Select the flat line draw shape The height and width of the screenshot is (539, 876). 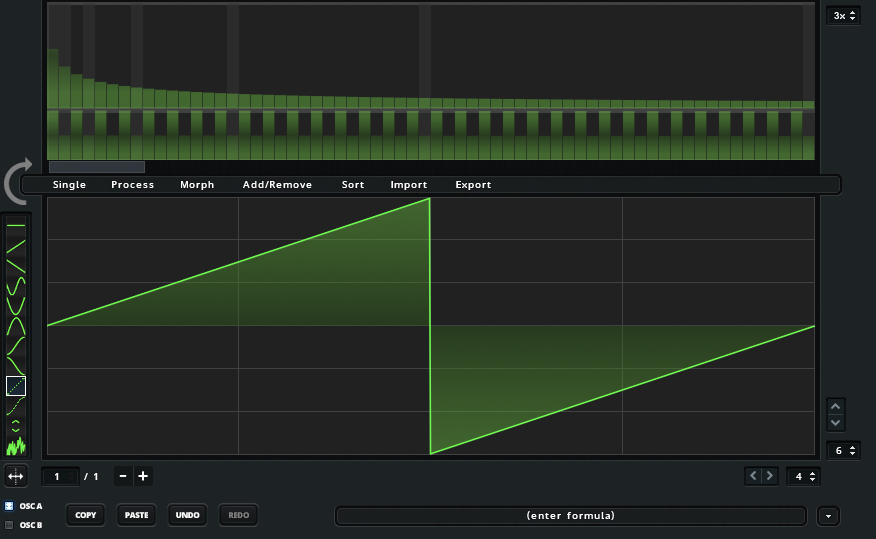16,226
